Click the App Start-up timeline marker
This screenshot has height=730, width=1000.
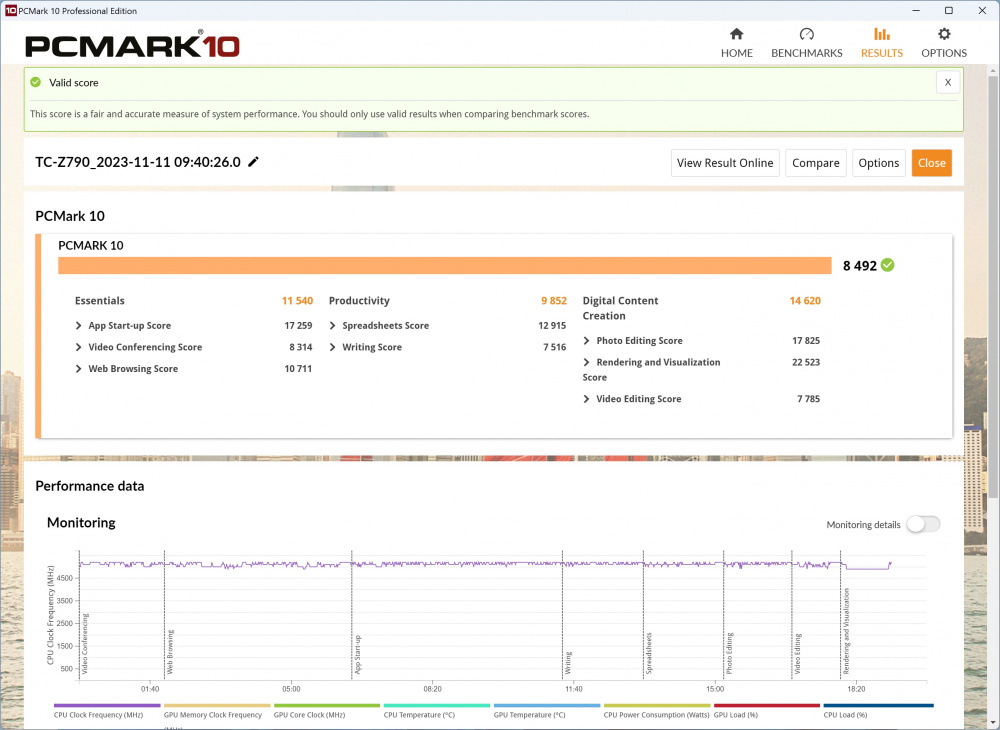(358, 654)
